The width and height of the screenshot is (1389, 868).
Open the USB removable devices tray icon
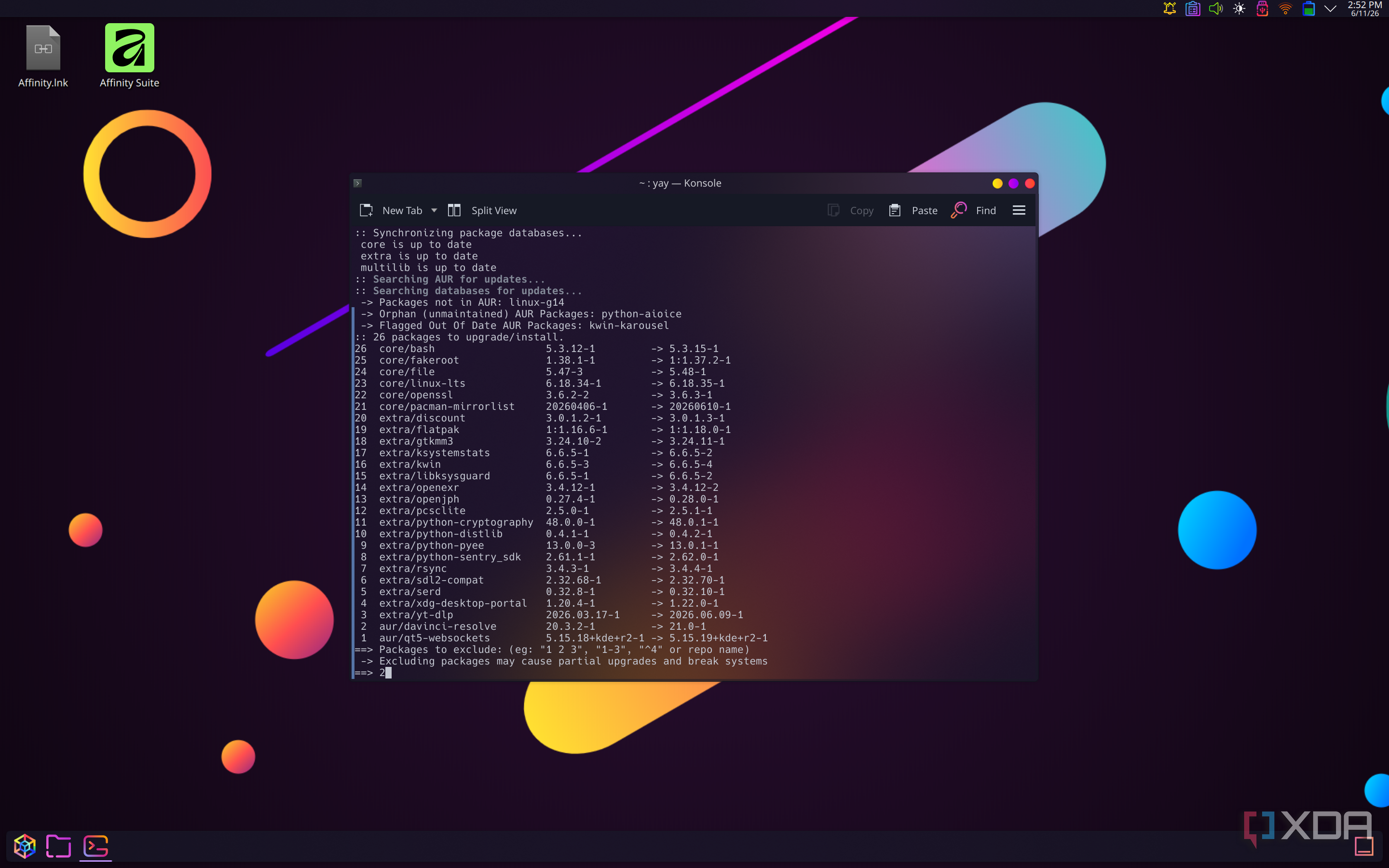[1262, 9]
